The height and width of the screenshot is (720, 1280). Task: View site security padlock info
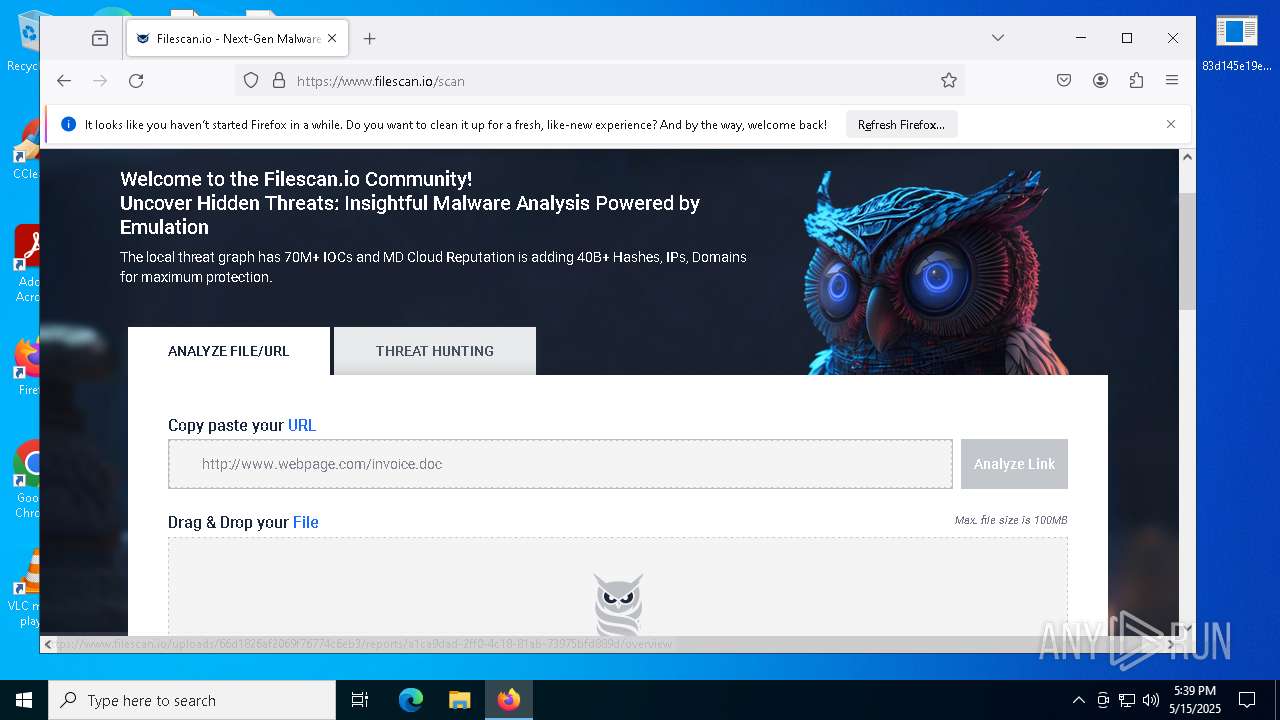[x=279, y=81]
